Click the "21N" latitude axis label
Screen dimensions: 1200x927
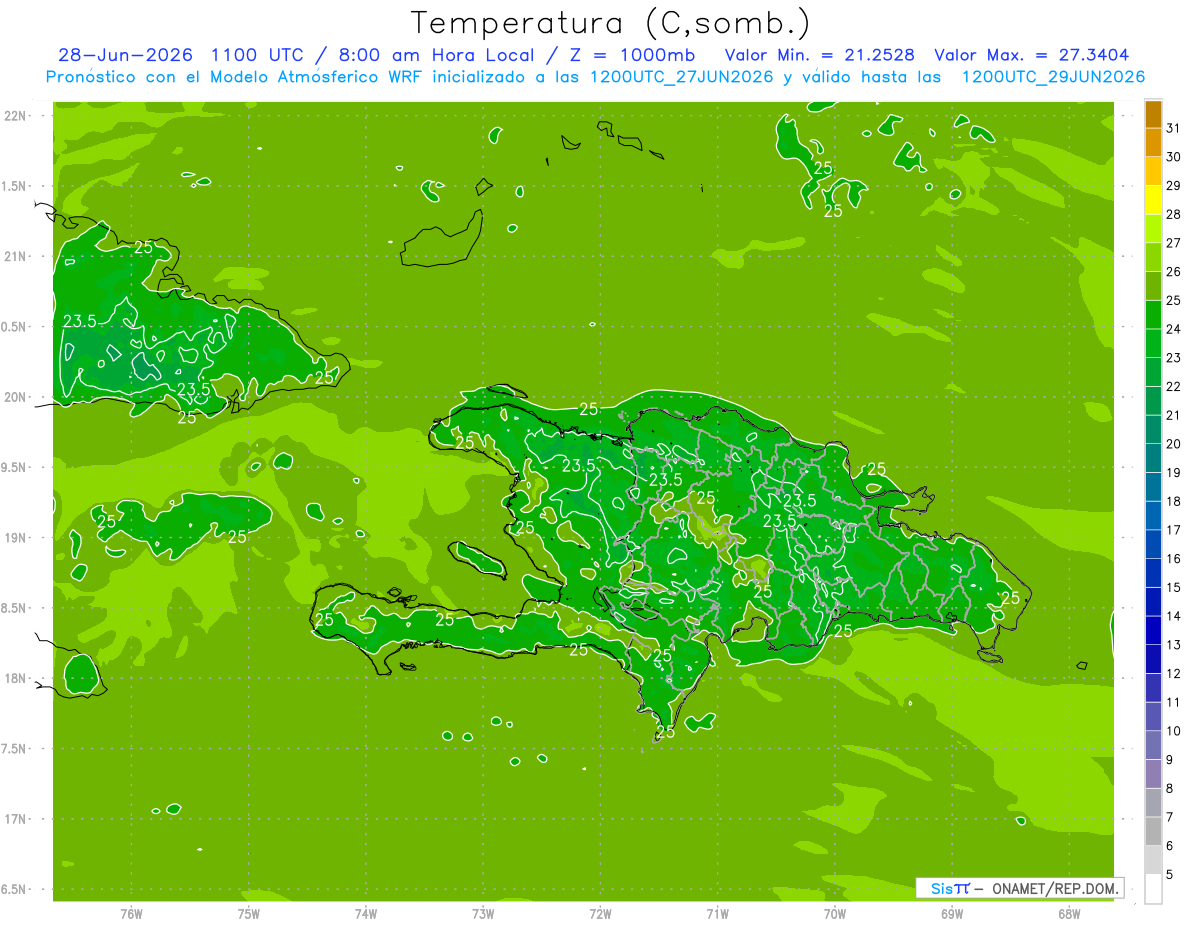(15, 256)
